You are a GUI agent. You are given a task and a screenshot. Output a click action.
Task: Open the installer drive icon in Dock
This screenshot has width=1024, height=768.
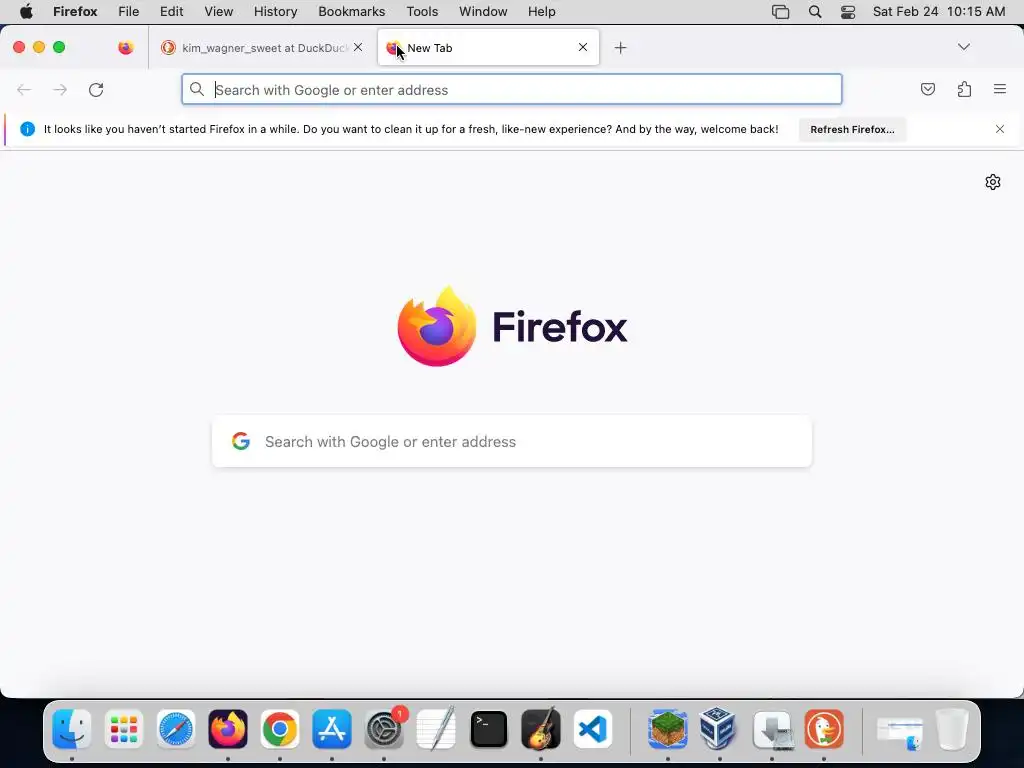point(772,729)
